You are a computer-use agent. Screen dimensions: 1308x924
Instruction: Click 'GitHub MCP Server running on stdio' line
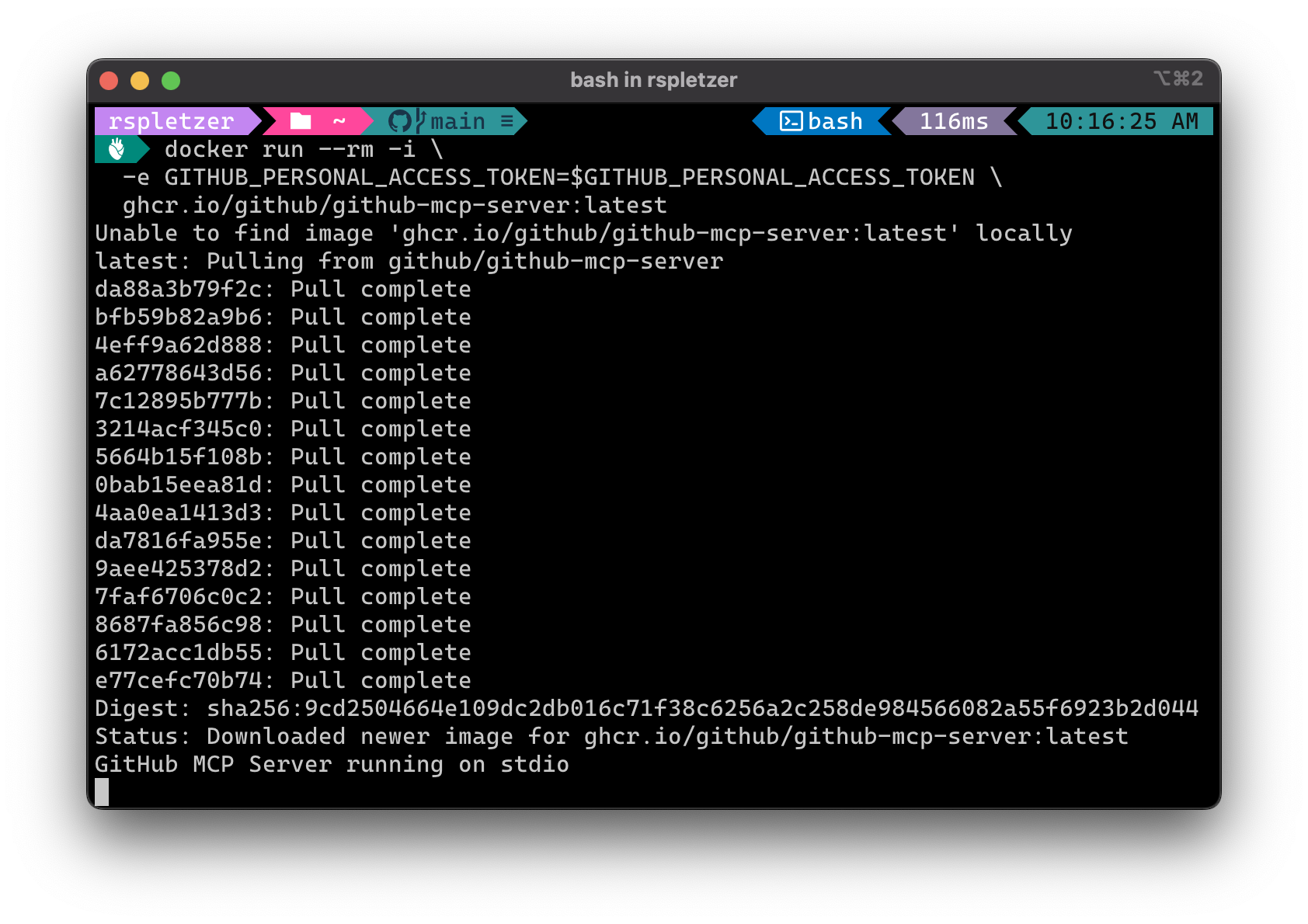pos(332,764)
